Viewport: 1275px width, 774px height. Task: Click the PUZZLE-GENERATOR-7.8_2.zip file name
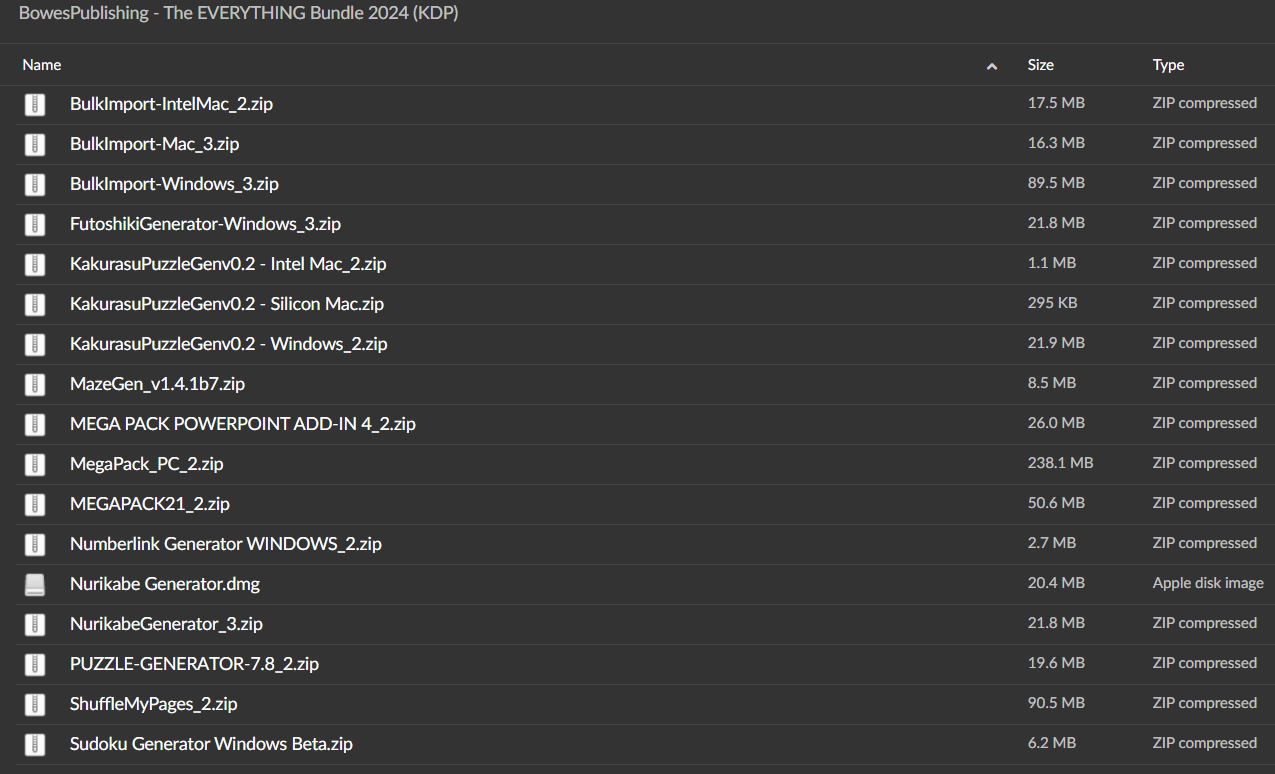194,664
